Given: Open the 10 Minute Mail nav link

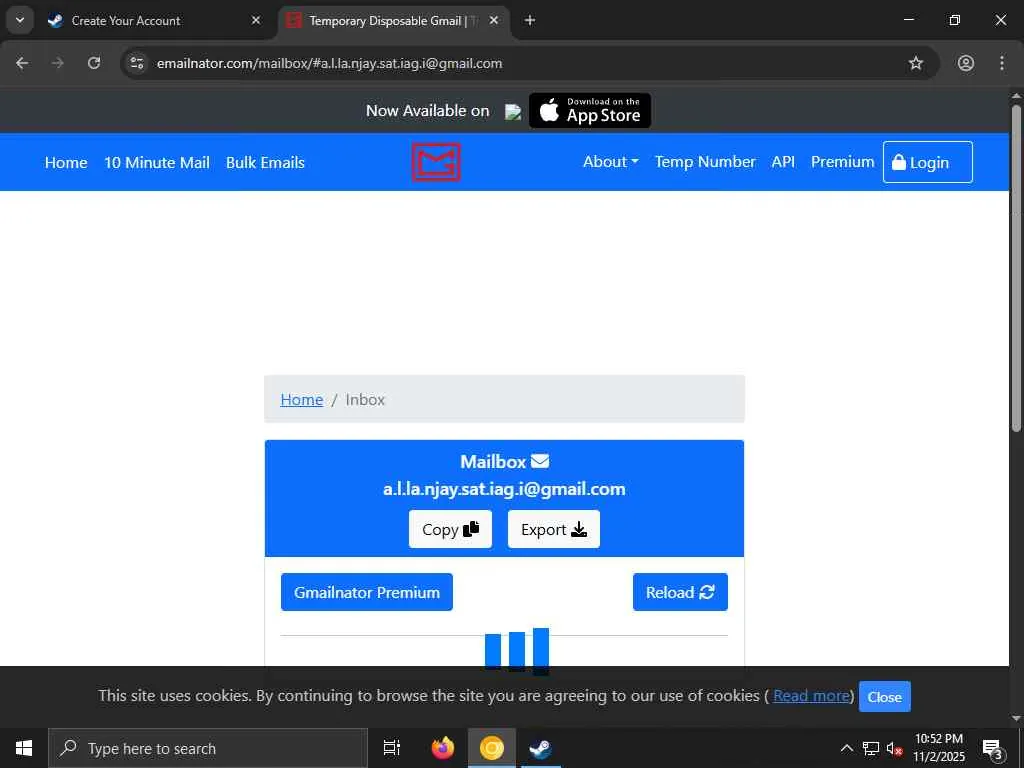Looking at the screenshot, I should coord(157,163).
